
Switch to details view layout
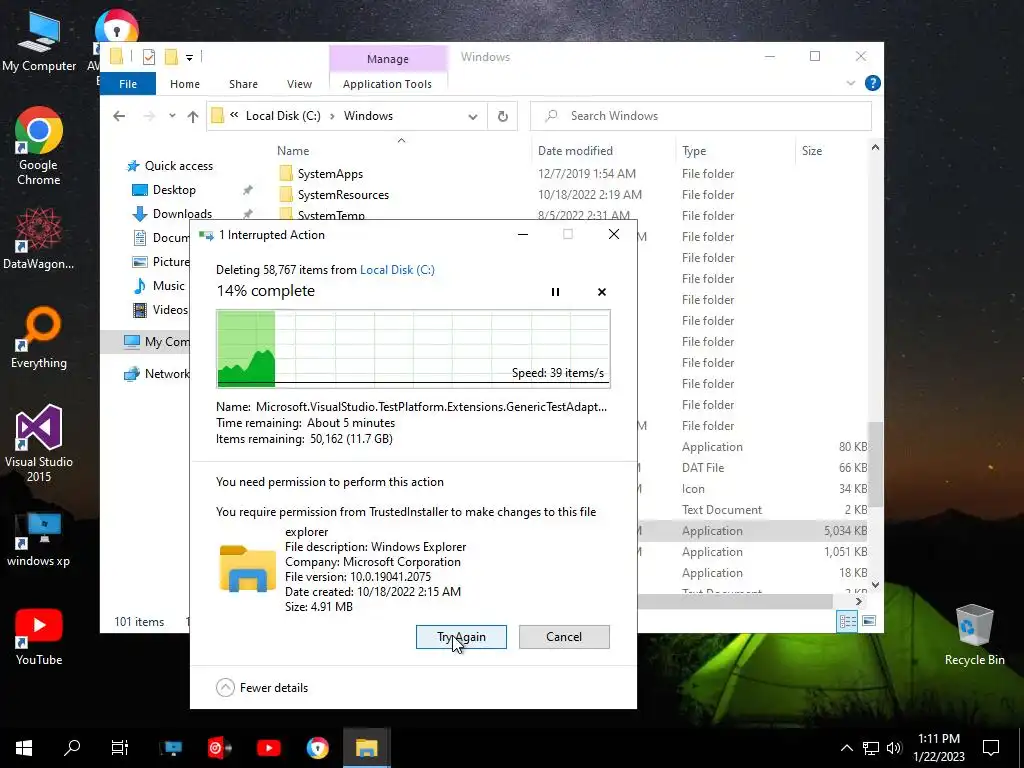[848, 621]
